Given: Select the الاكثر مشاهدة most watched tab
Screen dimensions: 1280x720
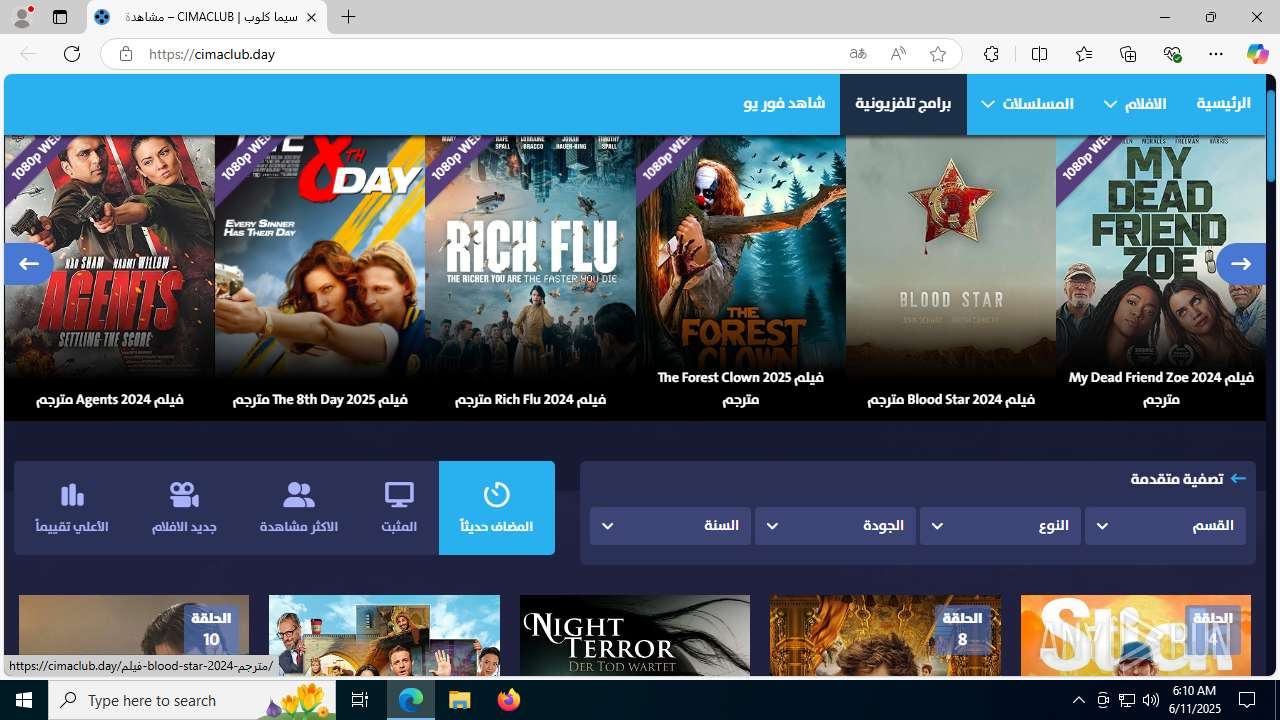Looking at the screenshot, I should 298,508.
